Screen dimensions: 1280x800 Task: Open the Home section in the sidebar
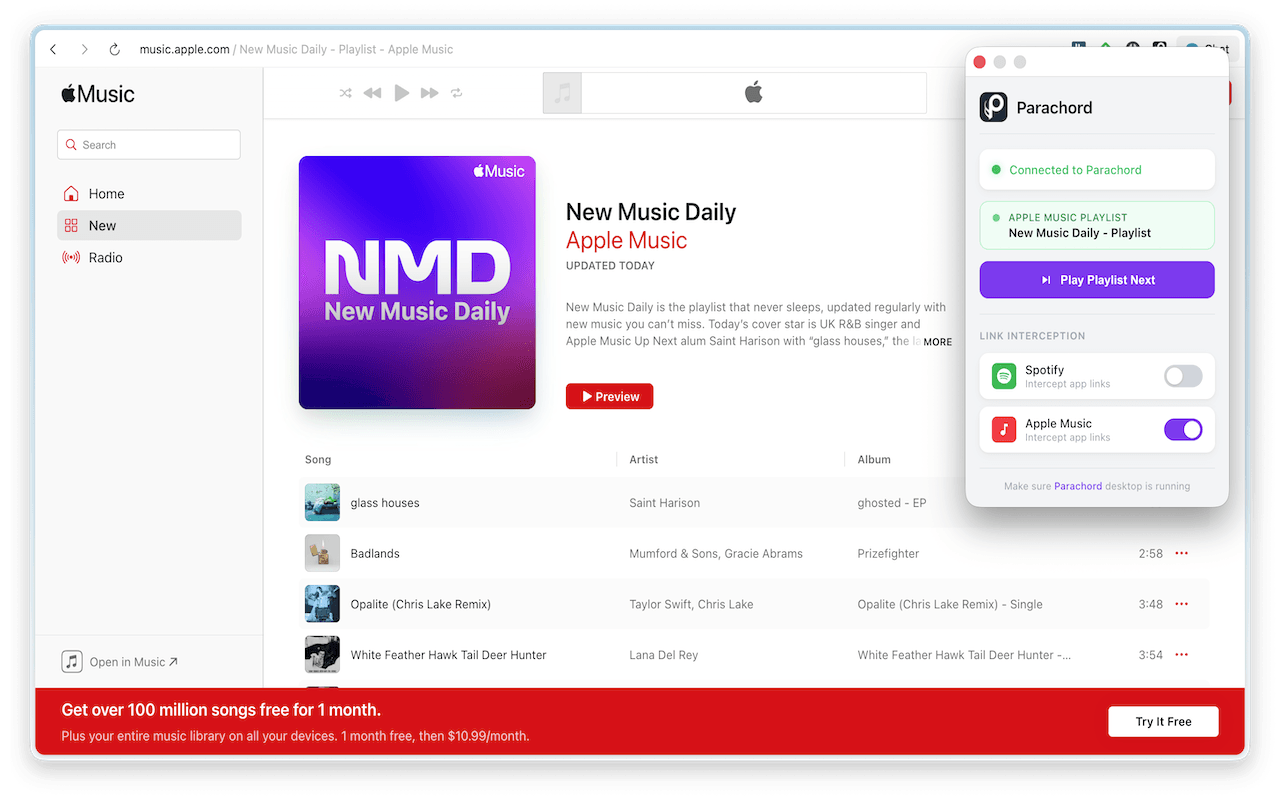coord(106,194)
